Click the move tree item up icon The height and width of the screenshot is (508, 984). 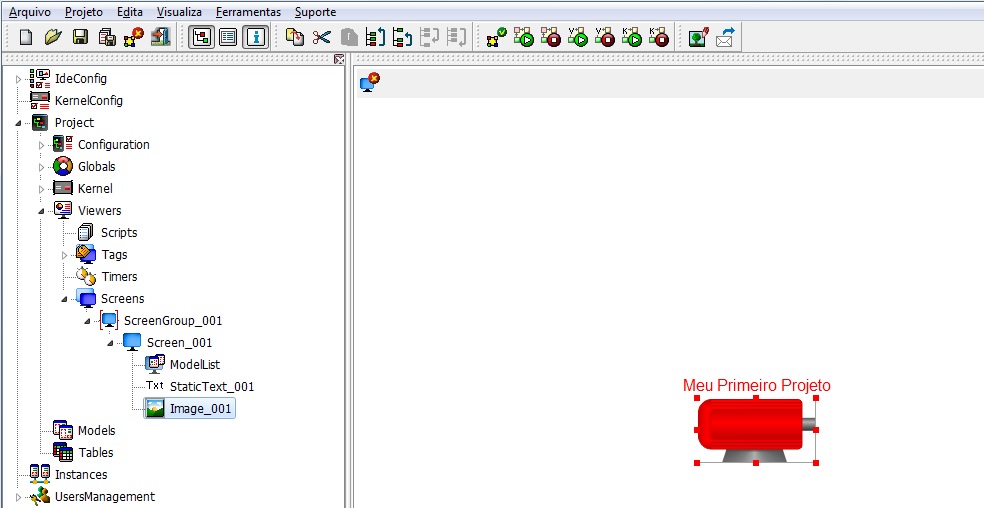point(375,37)
